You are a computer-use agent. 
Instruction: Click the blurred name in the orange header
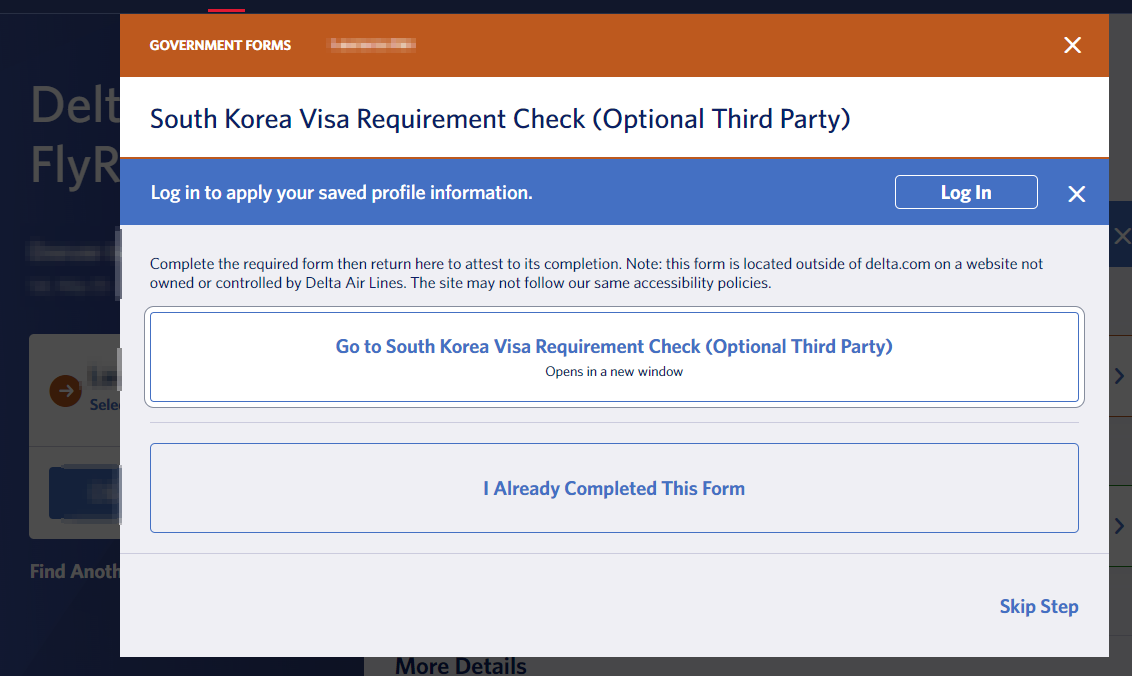click(373, 45)
